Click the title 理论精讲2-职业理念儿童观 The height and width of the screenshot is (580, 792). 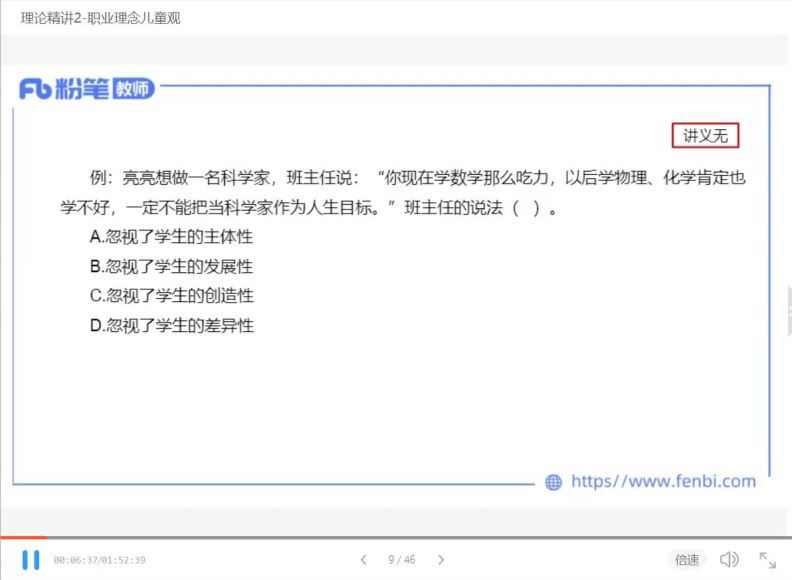click(x=101, y=18)
